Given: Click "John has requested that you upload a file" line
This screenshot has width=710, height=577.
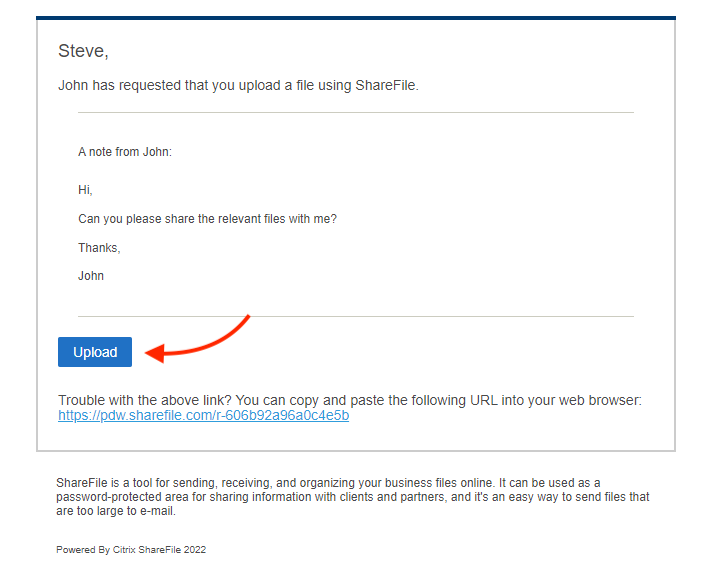Looking at the screenshot, I should coord(238,85).
